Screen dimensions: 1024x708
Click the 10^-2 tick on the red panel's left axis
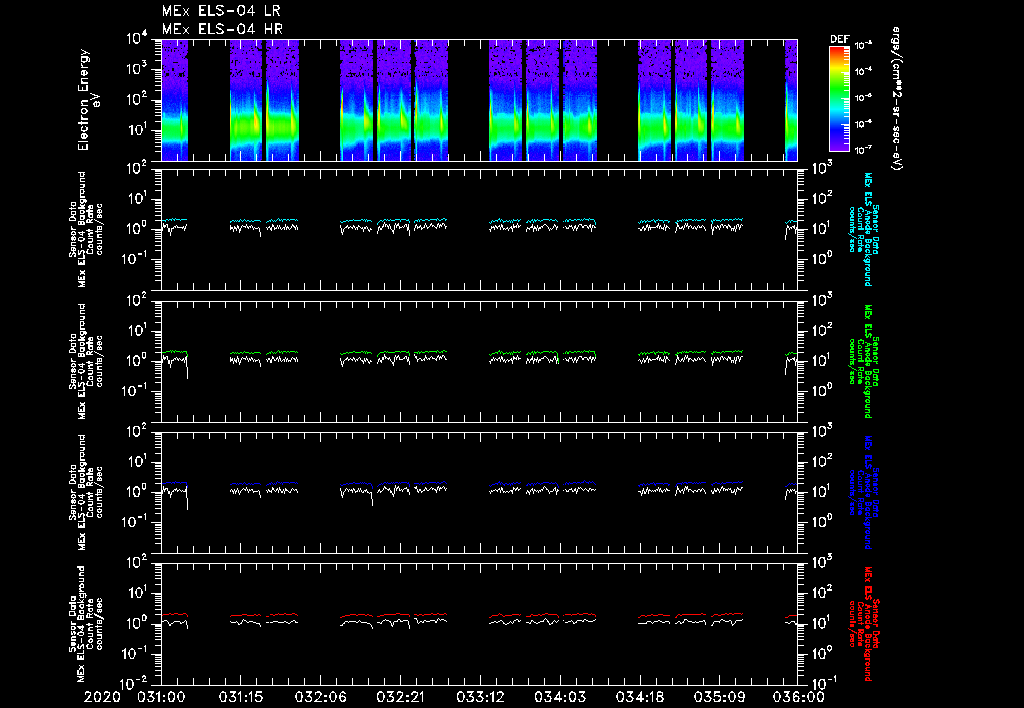coord(133,684)
